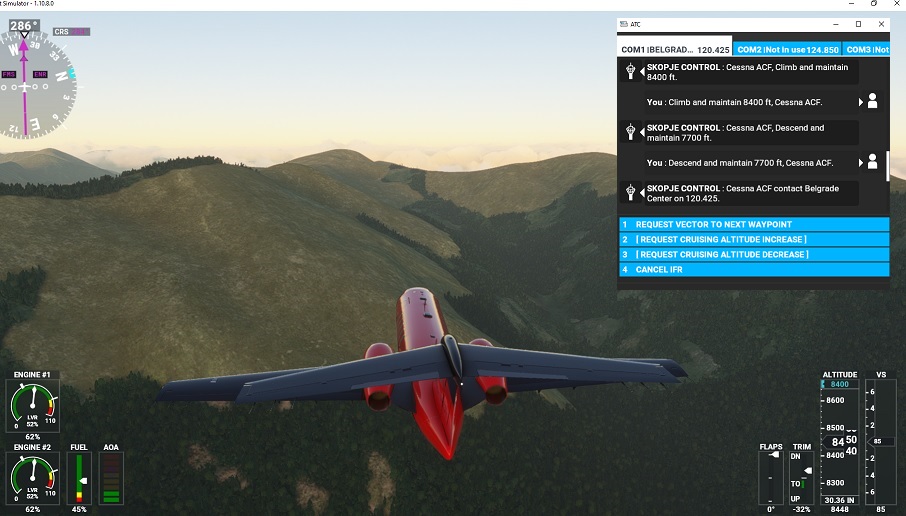
Task: Click the 30.36 IN barometer setting
Action: pyautogui.click(x=840, y=500)
